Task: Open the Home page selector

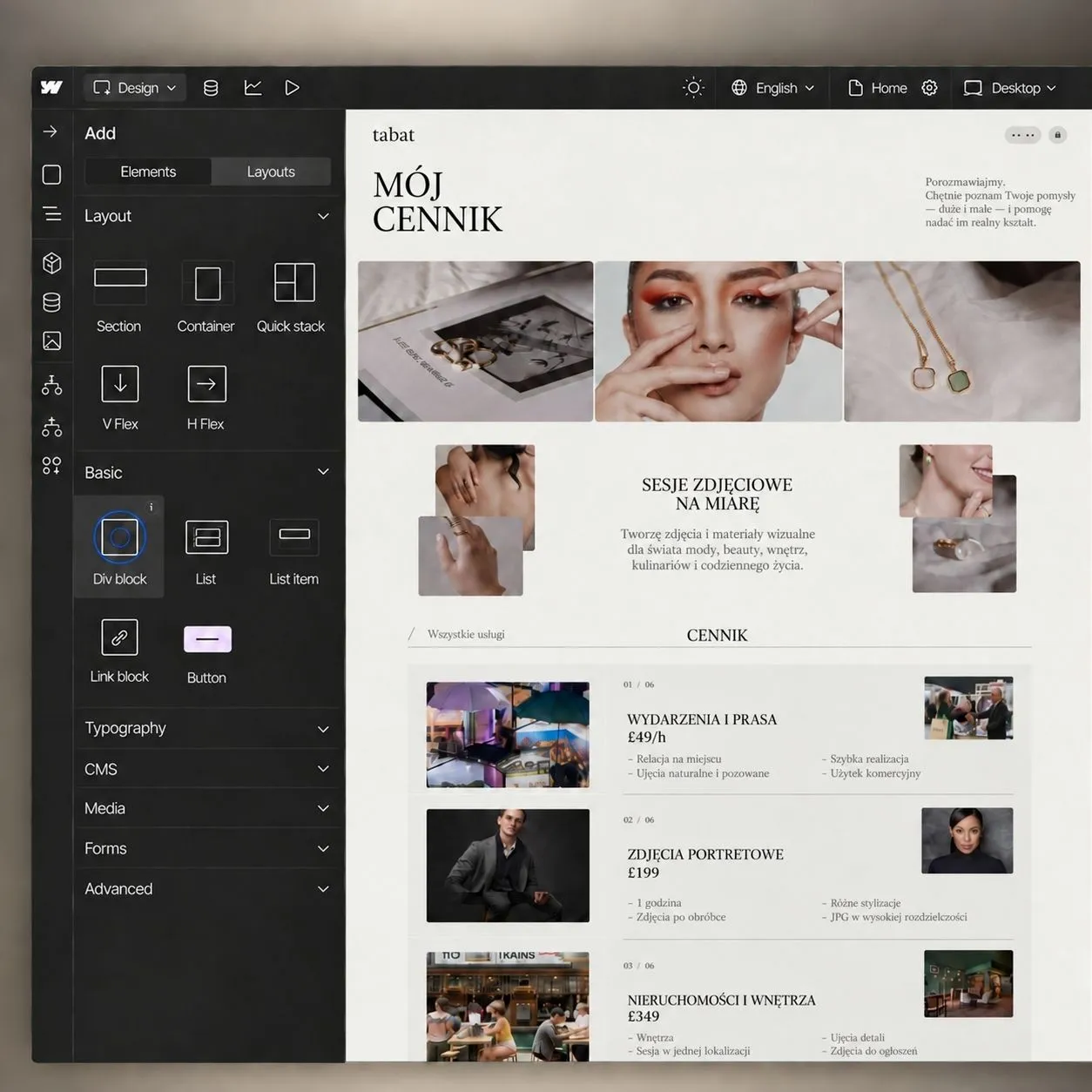Action: click(878, 88)
